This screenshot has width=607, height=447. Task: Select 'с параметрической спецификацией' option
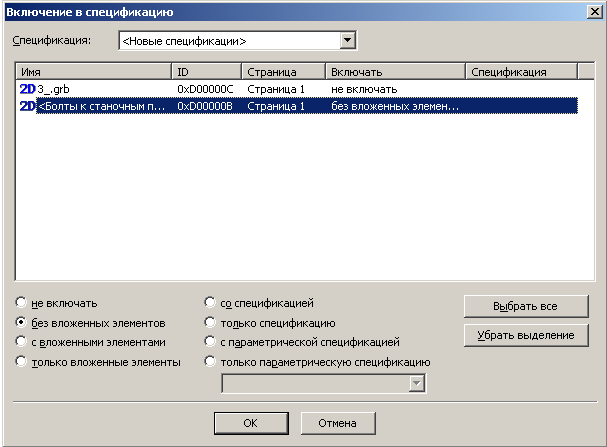click(210, 341)
